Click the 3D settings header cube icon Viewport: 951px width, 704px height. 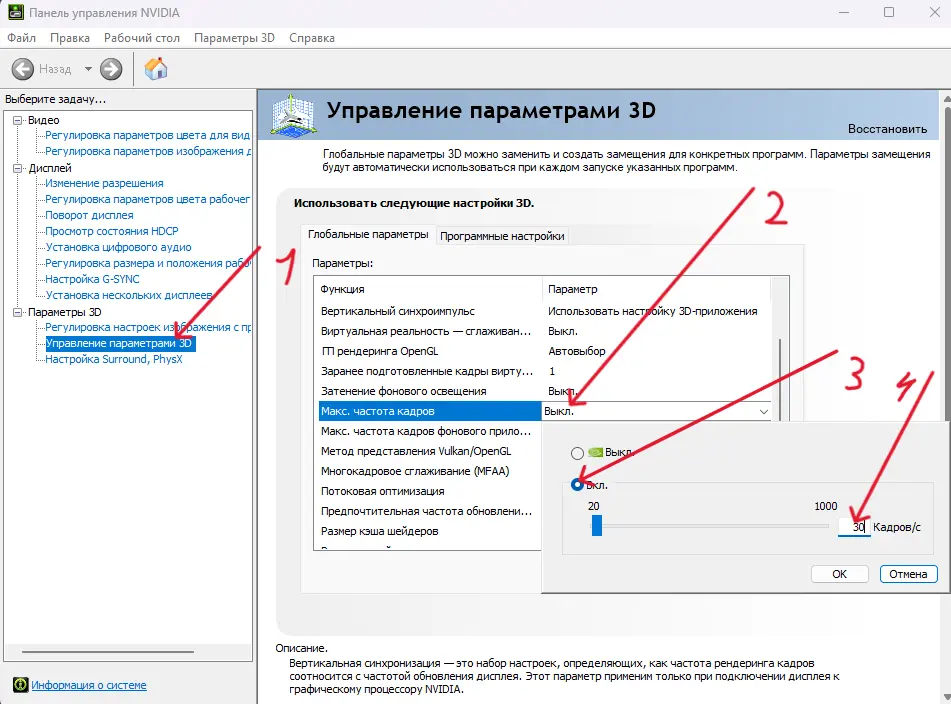294,114
